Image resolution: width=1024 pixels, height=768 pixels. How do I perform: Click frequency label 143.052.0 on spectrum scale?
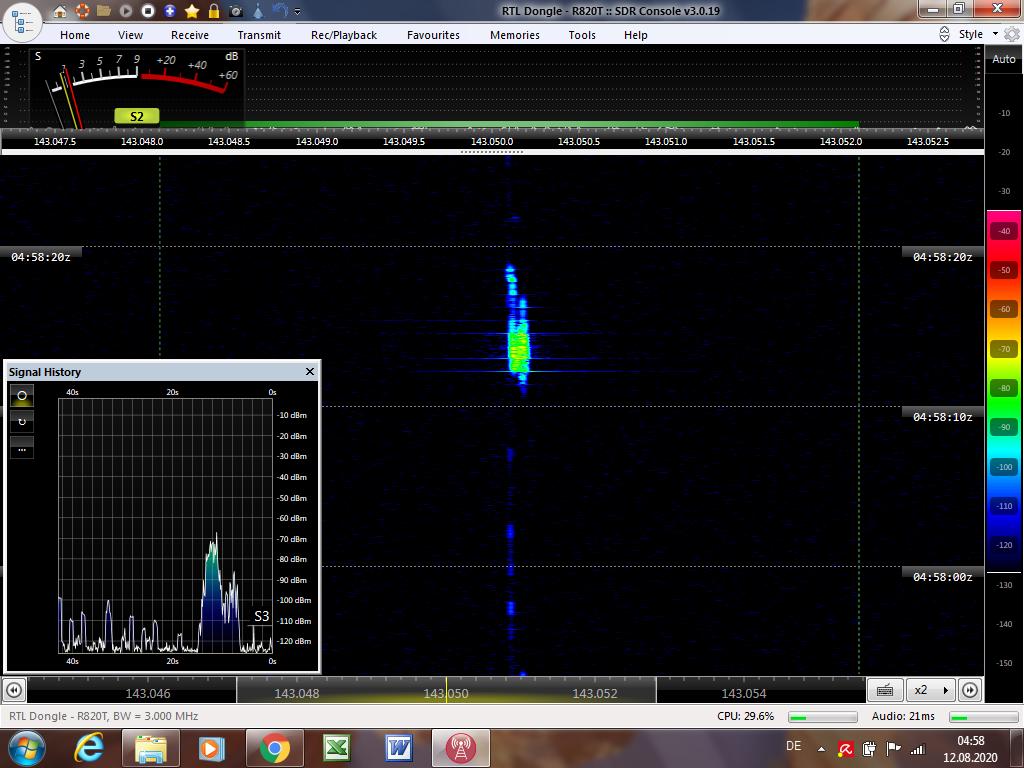point(840,141)
